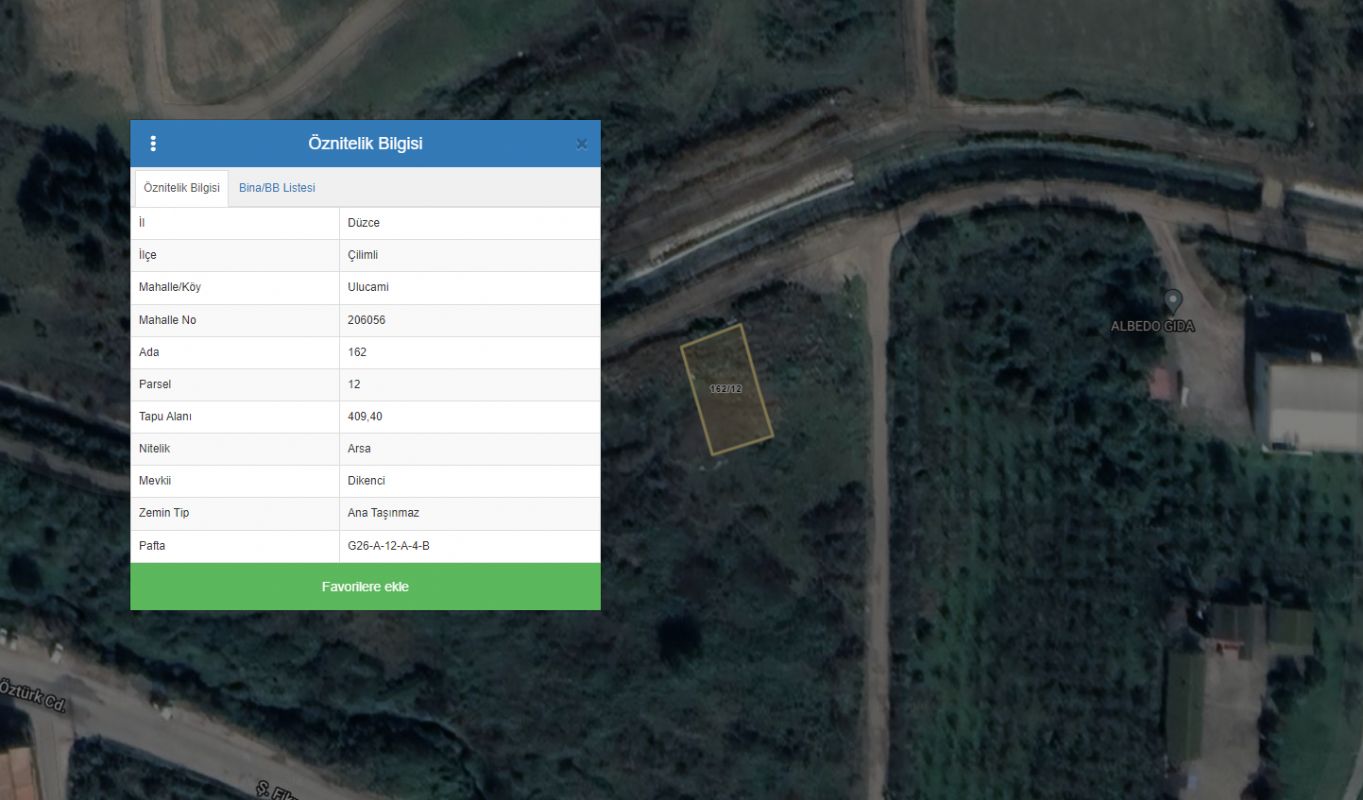Viewport: 1363px width, 800px height.
Task: Click the ALBEDO GIDA text label
Action: pyautogui.click(x=1152, y=326)
